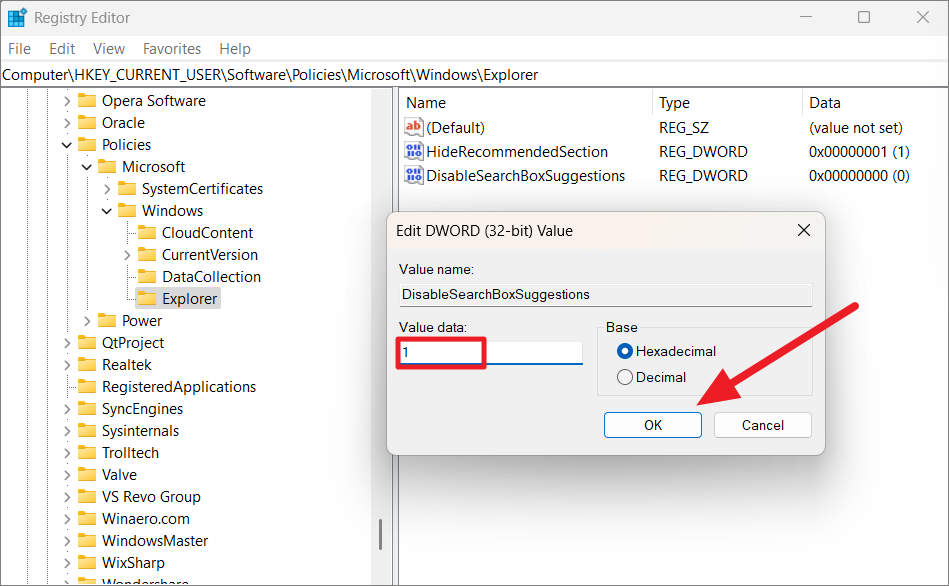Expand the Valve key

67,475
